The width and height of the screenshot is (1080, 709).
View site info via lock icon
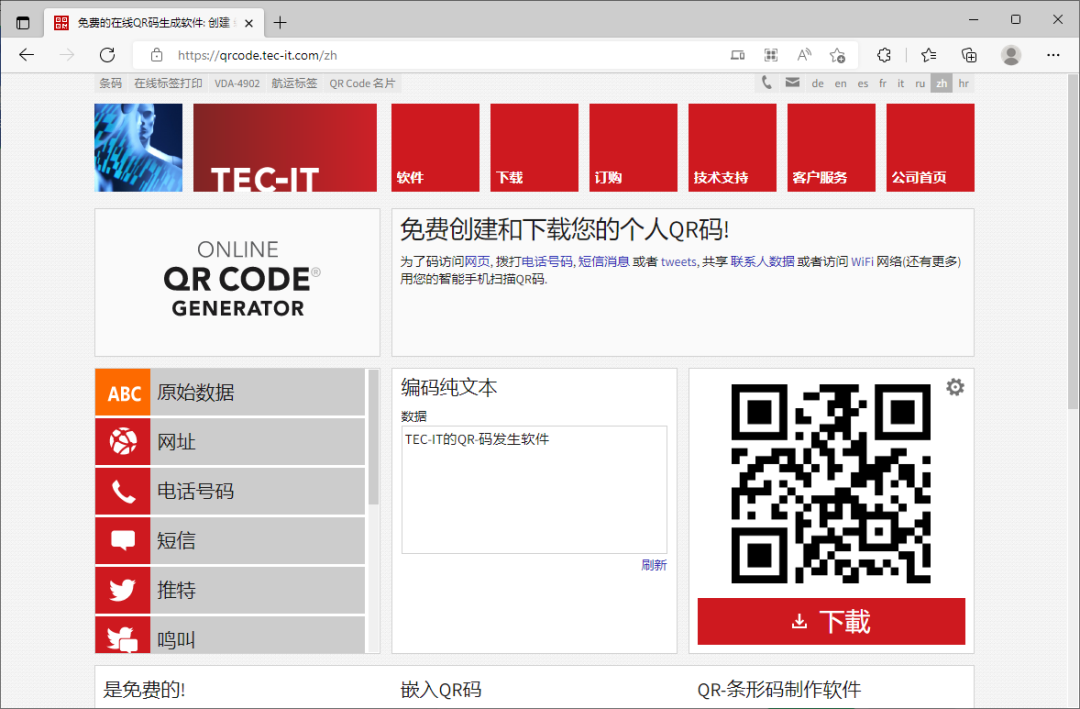[157, 55]
